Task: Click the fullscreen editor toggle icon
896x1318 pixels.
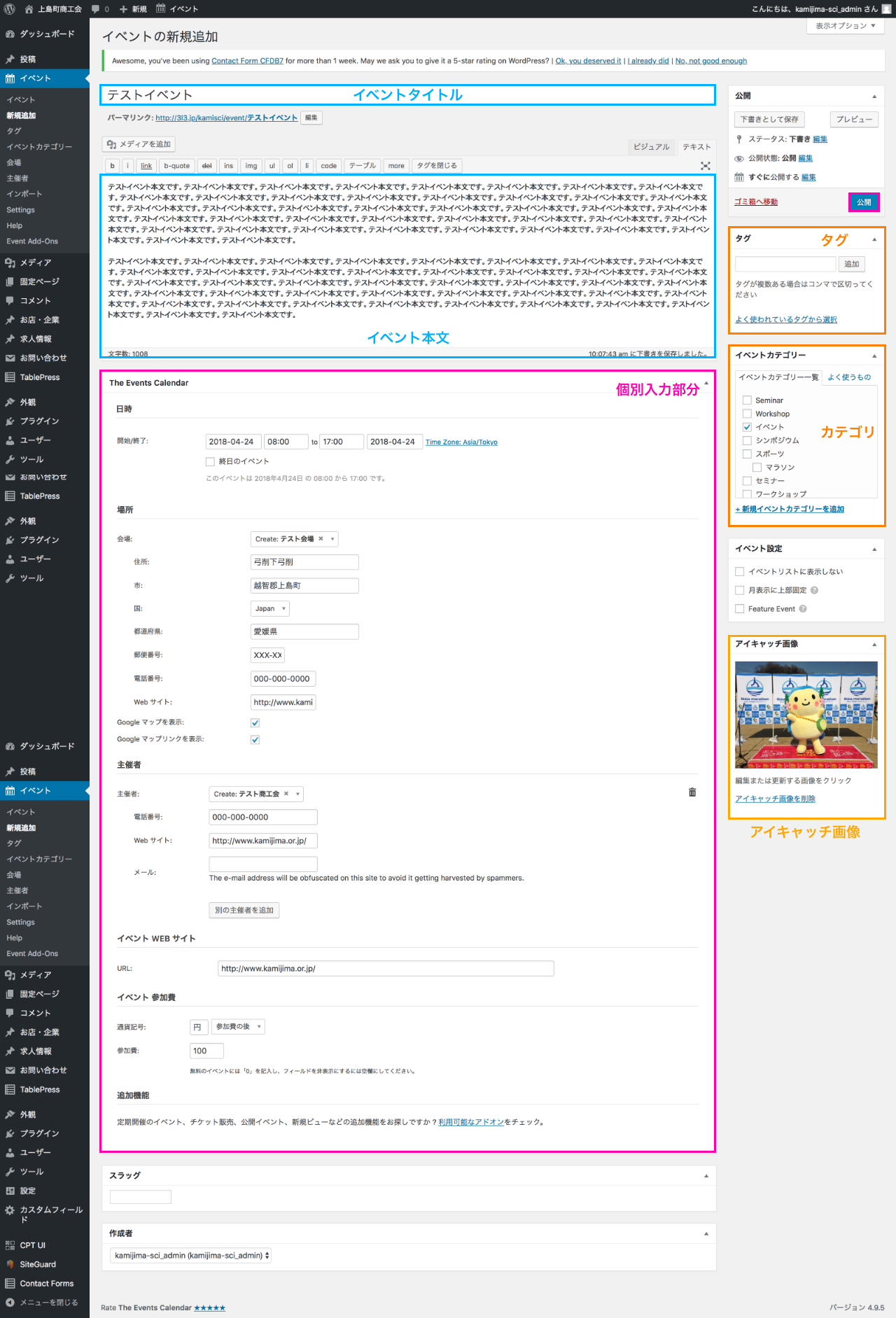Action: (x=705, y=166)
